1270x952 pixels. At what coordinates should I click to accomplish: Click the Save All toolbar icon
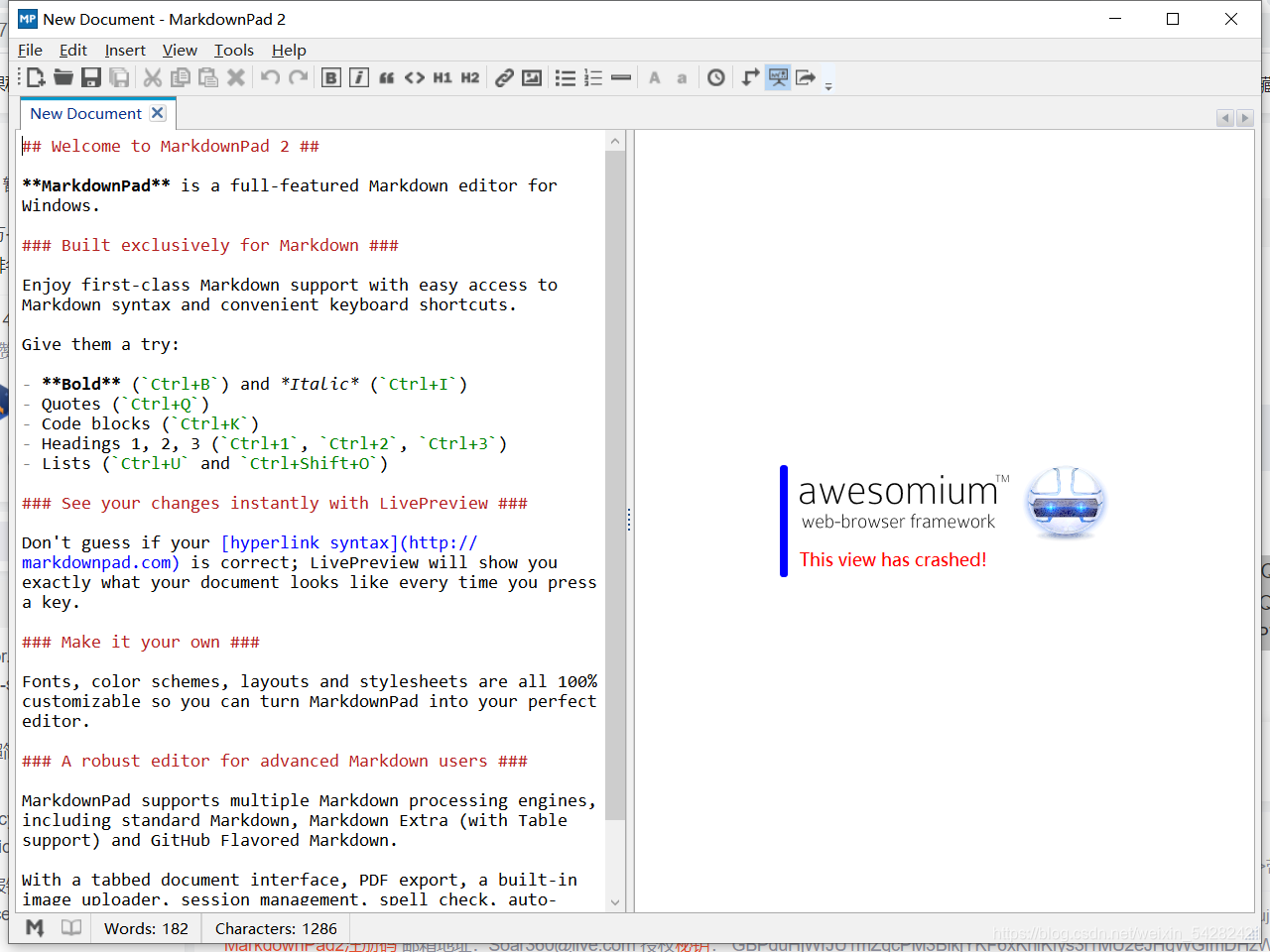119,77
